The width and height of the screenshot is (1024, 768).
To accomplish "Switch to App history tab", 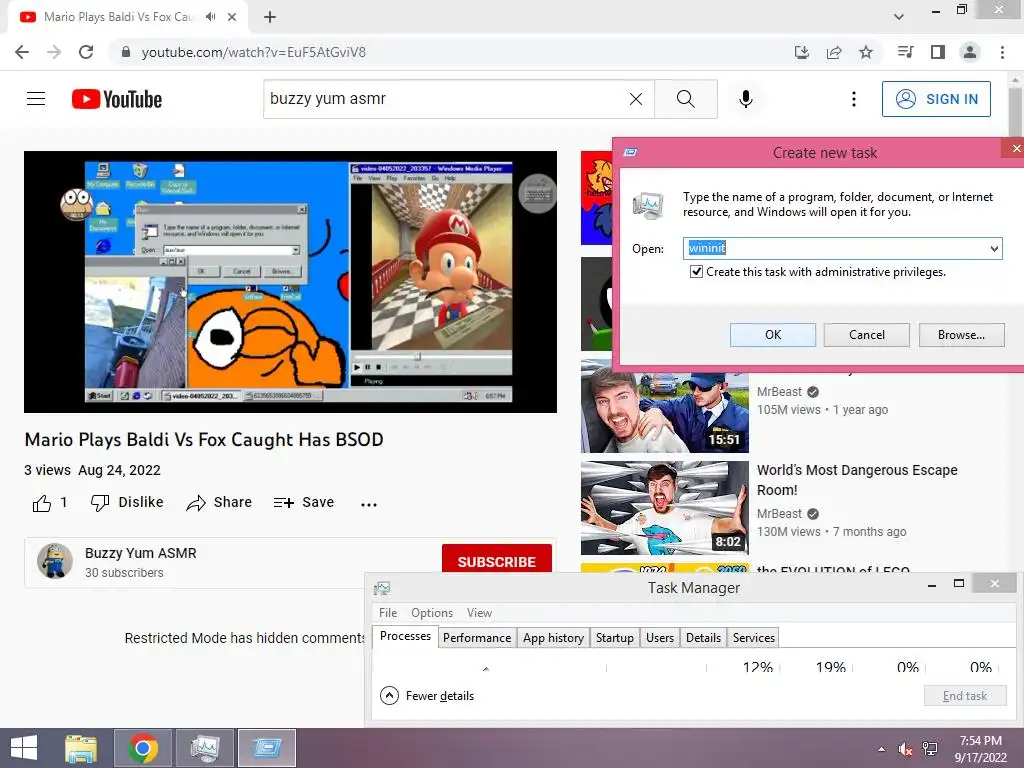I will click(553, 637).
